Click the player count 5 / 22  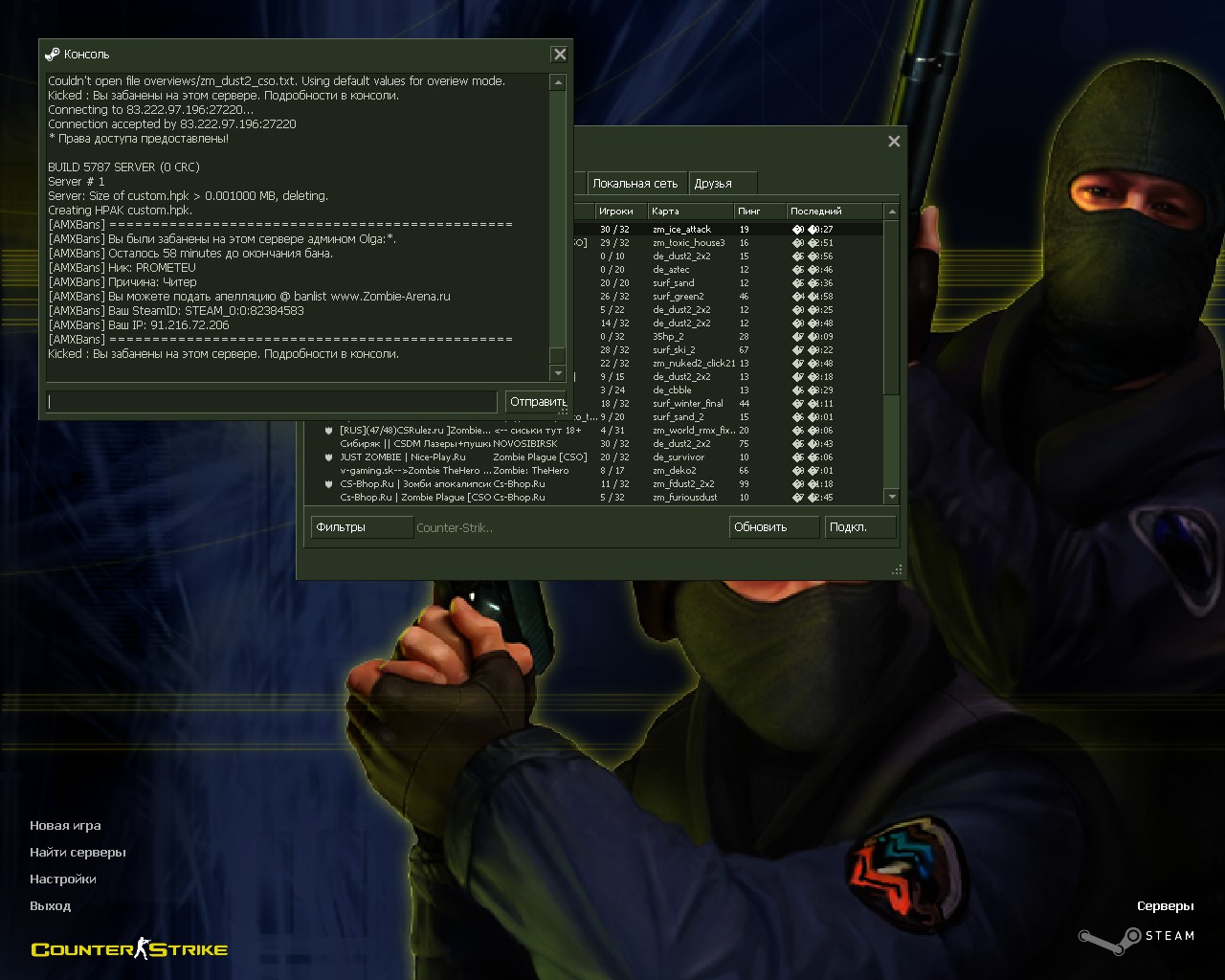click(612, 310)
